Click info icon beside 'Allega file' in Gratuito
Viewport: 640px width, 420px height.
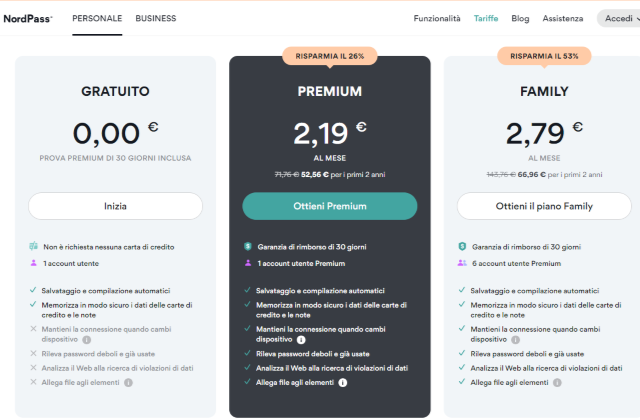pos(128,382)
